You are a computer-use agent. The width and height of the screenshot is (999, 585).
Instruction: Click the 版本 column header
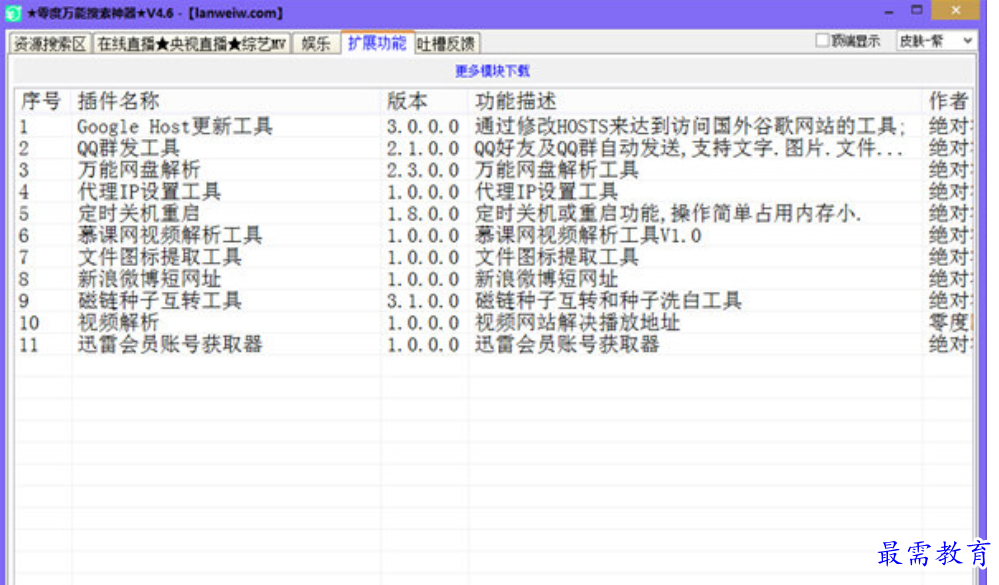[407, 102]
